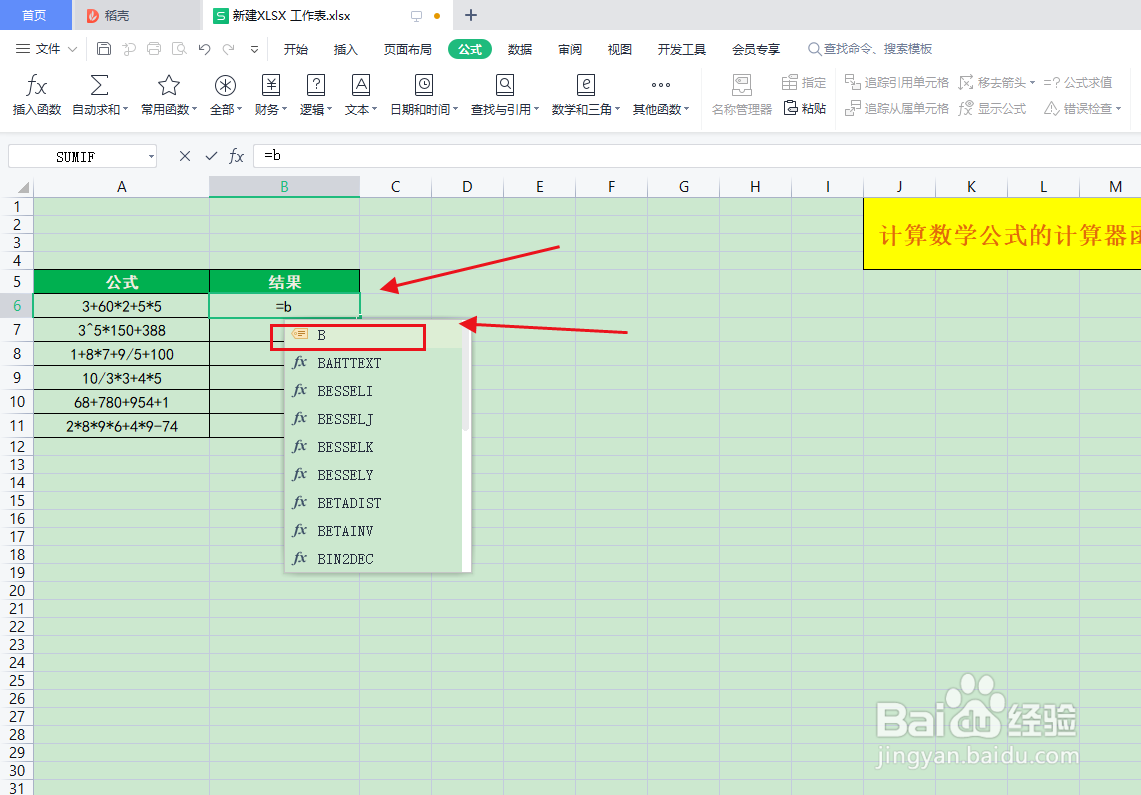
Task: Open the All functions asterisk icon
Action: coord(226,86)
